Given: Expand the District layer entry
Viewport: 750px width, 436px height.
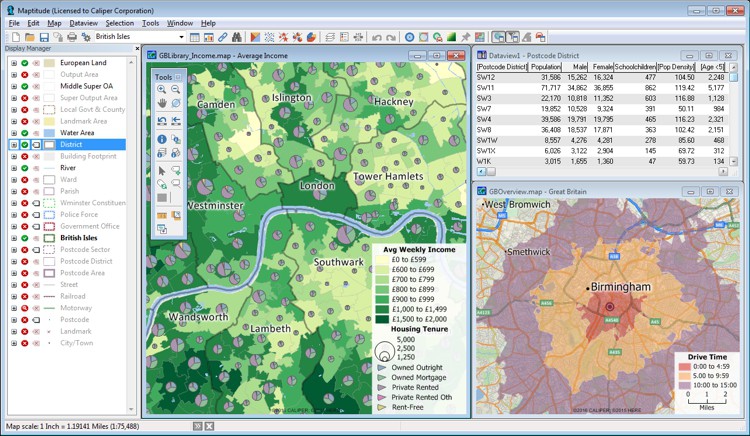Looking at the screenshot, I should 13,144.
